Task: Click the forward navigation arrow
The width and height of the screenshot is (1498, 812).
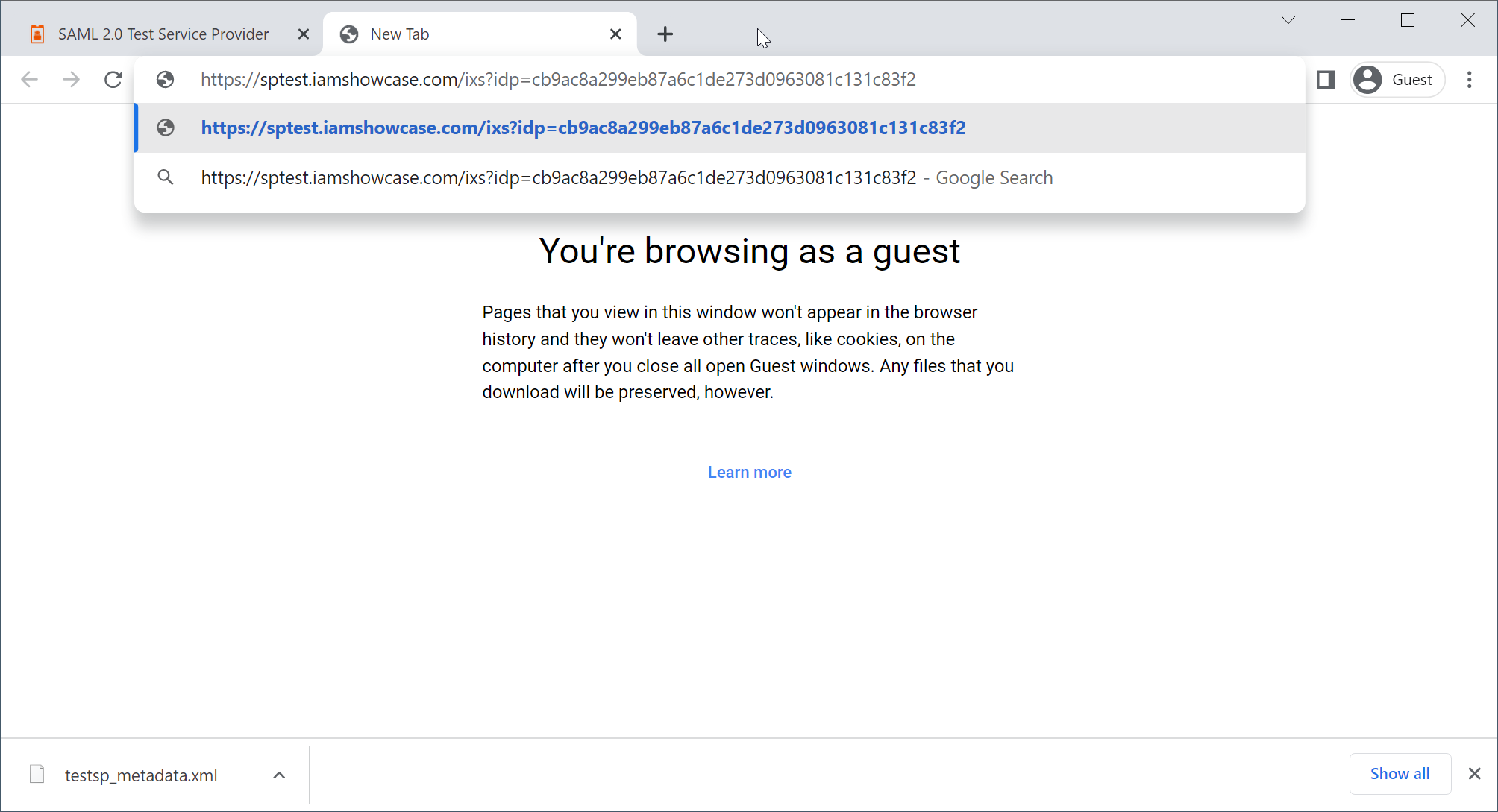Action: (71, 80)
